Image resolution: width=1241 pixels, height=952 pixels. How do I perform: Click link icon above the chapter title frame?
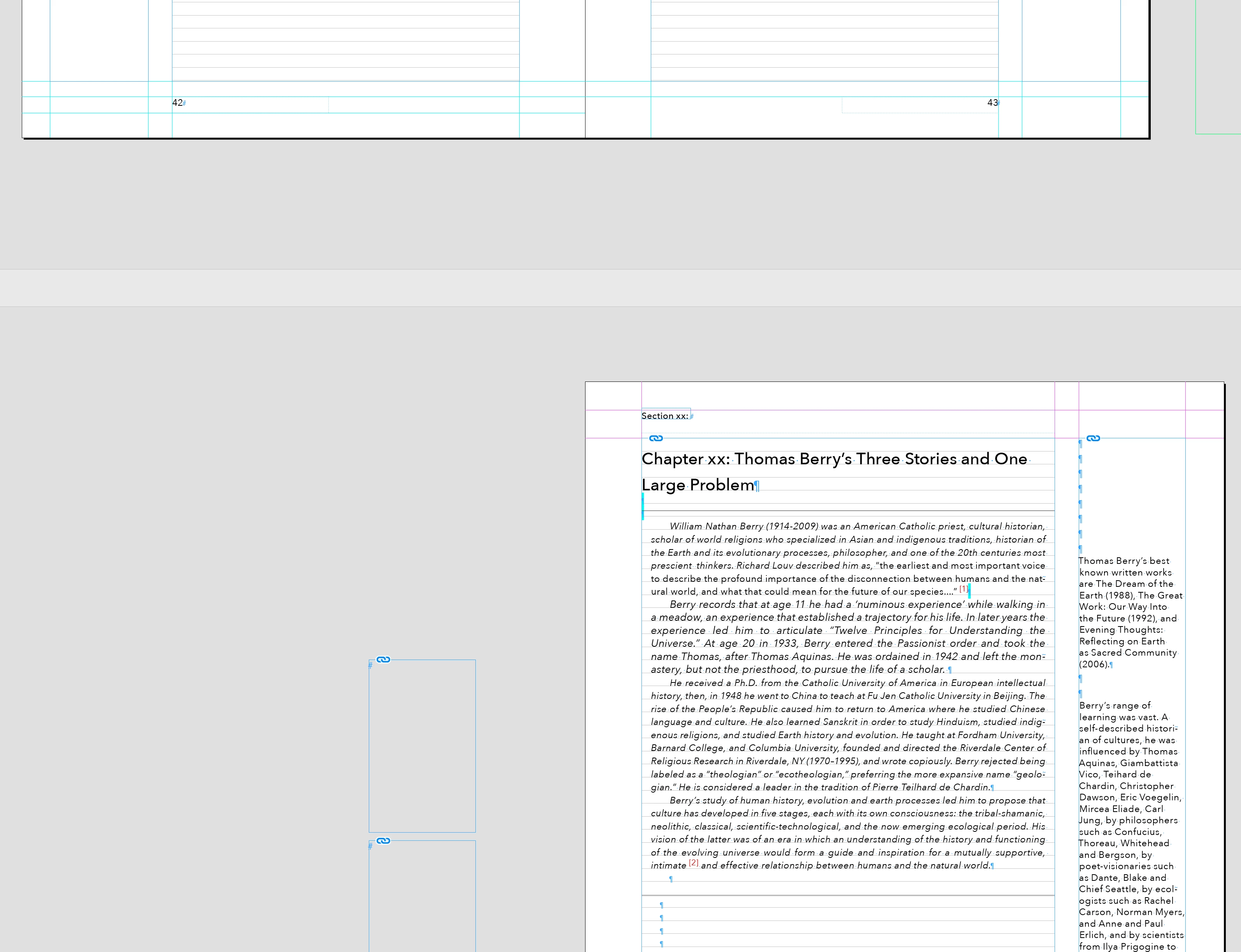pyautogui.click(x=656, y=438)
